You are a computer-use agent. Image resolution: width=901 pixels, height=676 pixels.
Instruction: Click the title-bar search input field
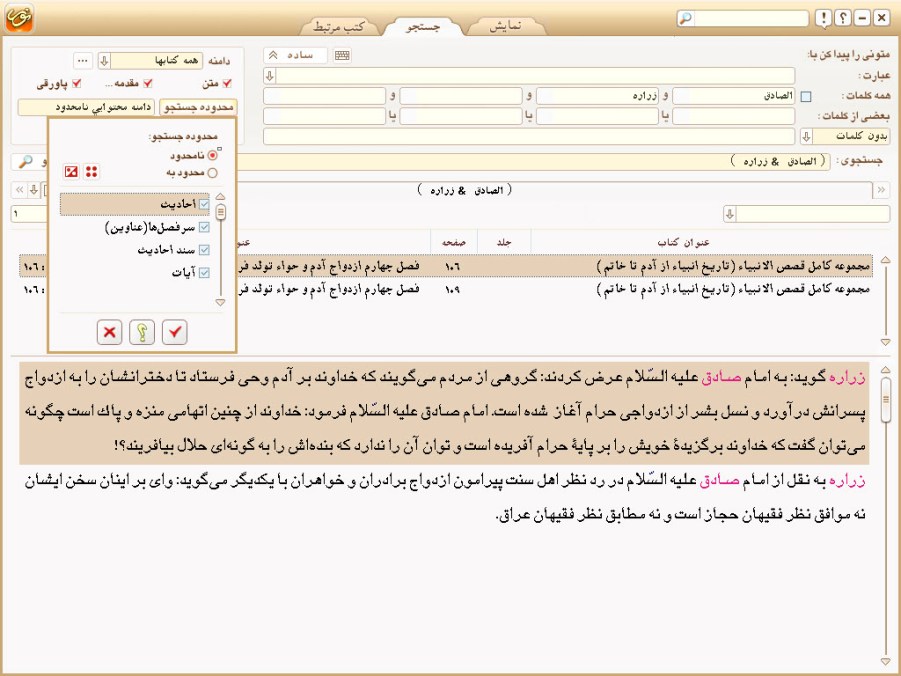pyautogui.click(x=751, y=18)
